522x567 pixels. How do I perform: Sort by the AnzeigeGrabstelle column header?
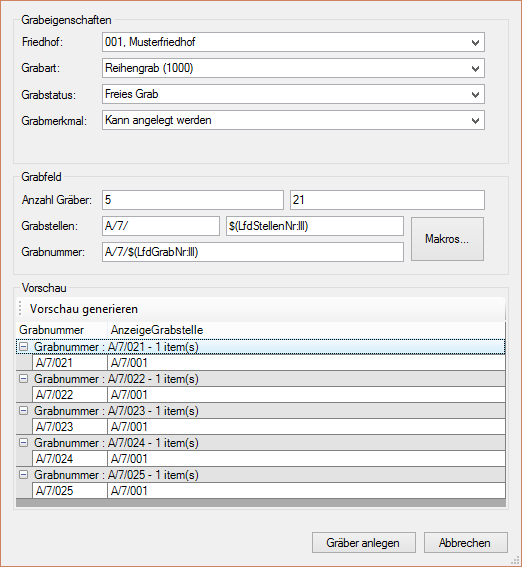[x=157, y=330]
